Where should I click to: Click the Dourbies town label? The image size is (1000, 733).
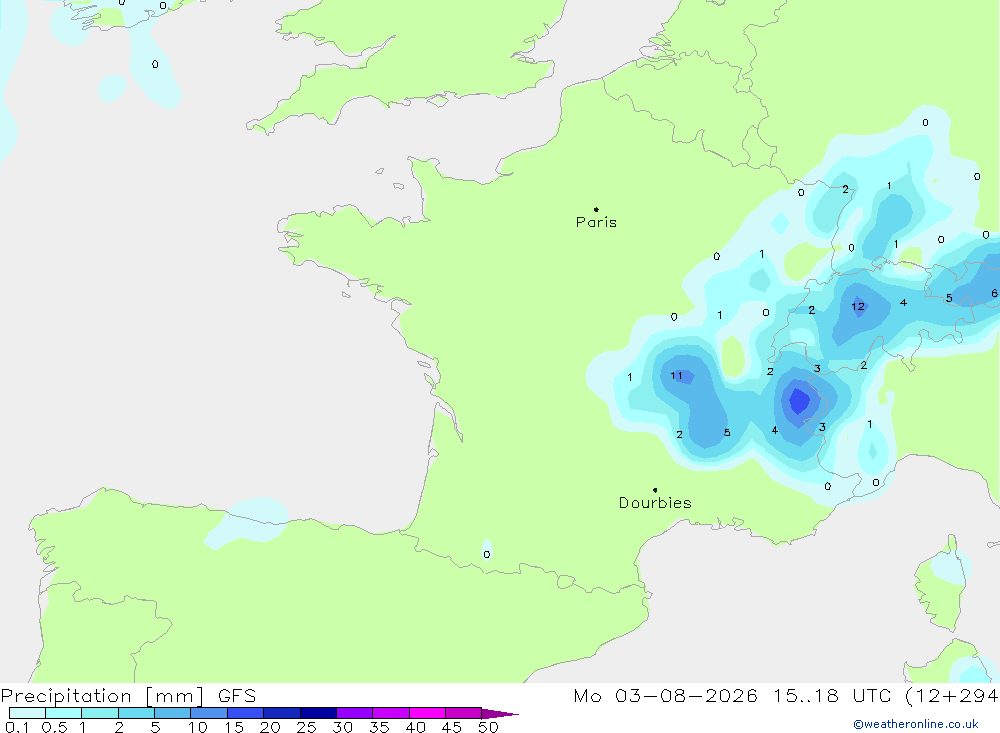655,503
